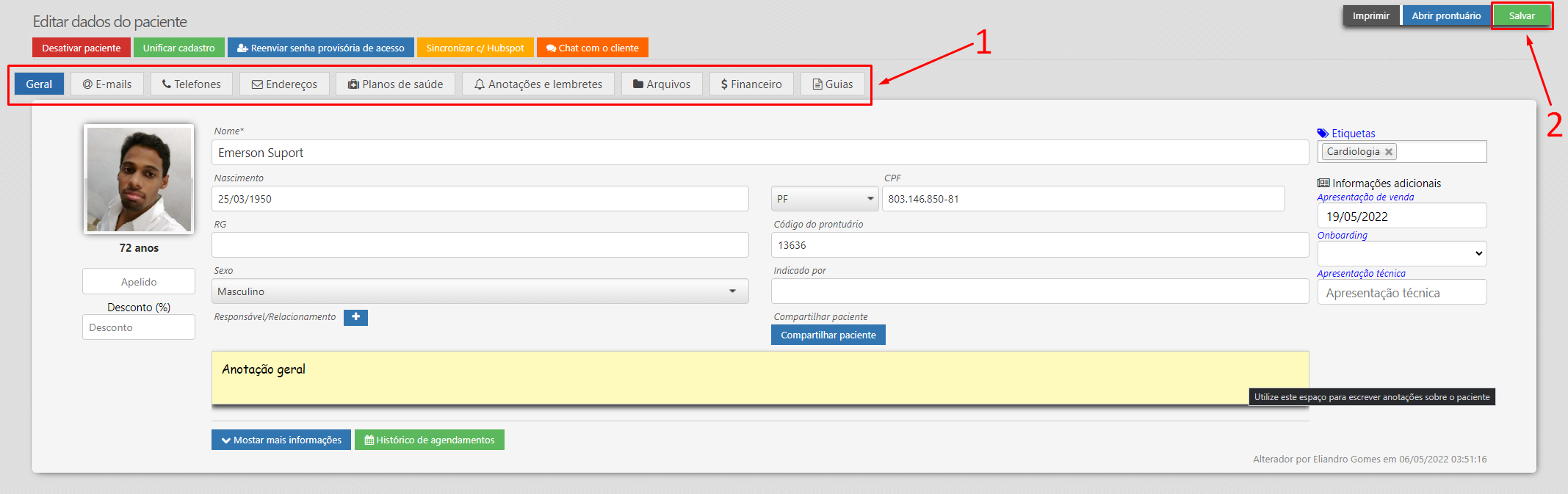Click Desativar paciente
1568x494 pixels.
click(x=82, y=48)
